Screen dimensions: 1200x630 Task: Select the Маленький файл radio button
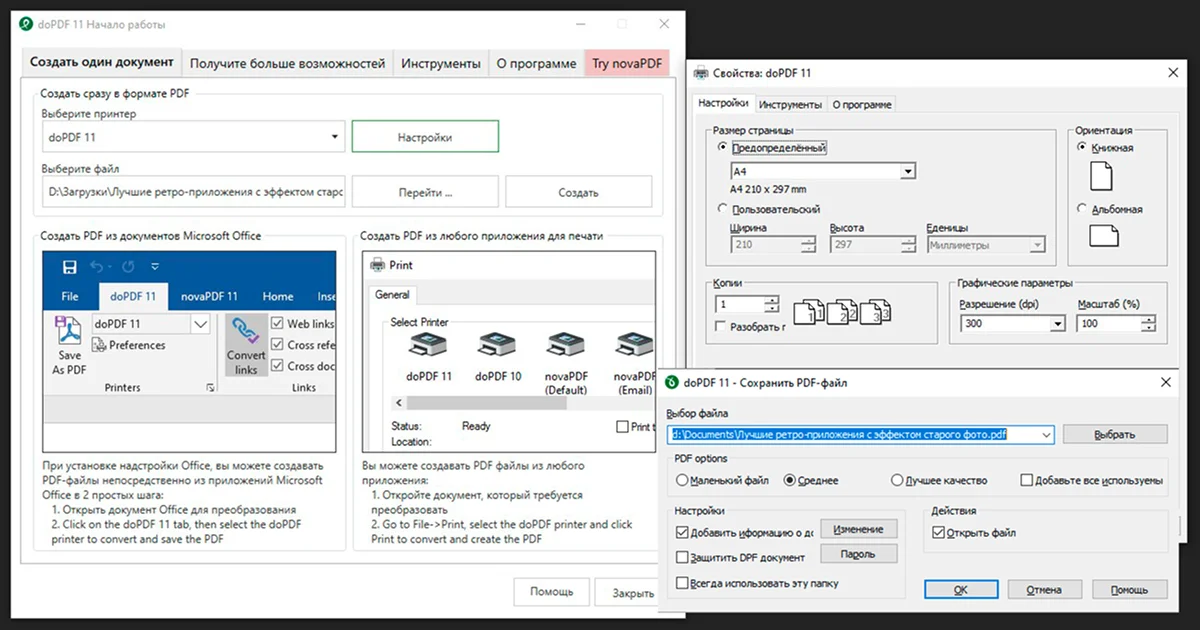point(682,480)
